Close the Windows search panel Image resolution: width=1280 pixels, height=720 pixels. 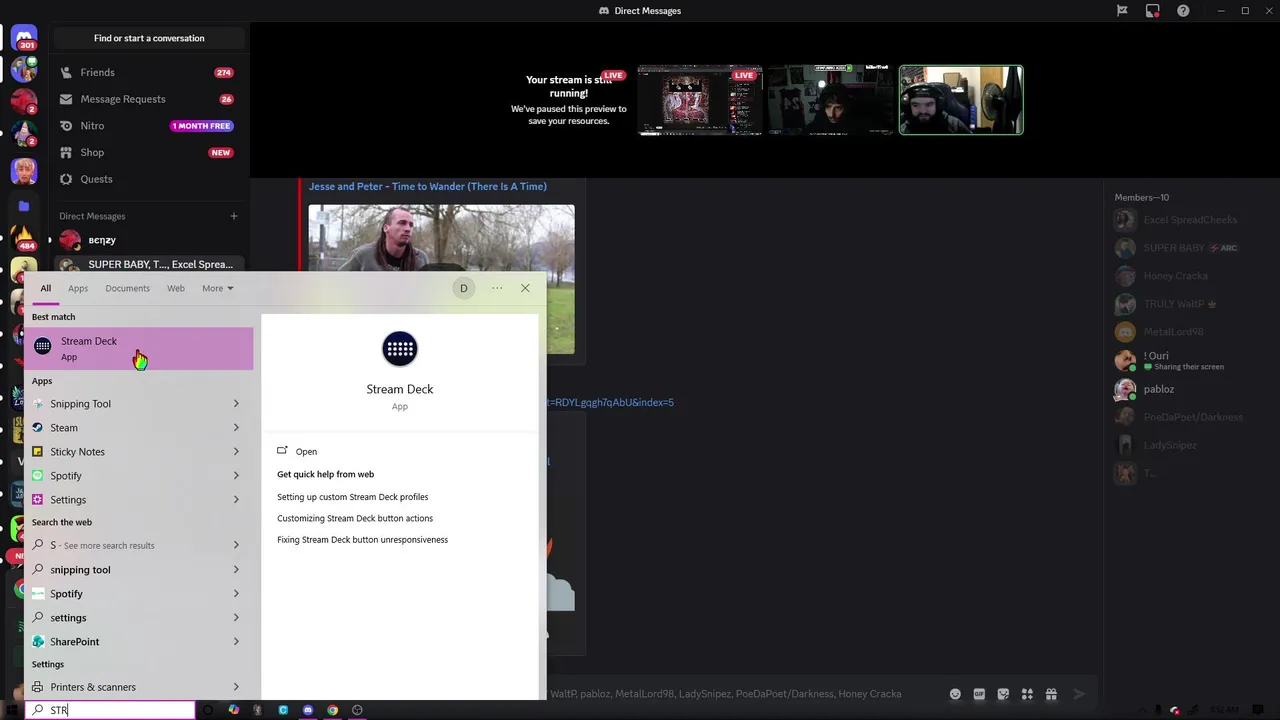pyautogui.click(x=525, y=288)
